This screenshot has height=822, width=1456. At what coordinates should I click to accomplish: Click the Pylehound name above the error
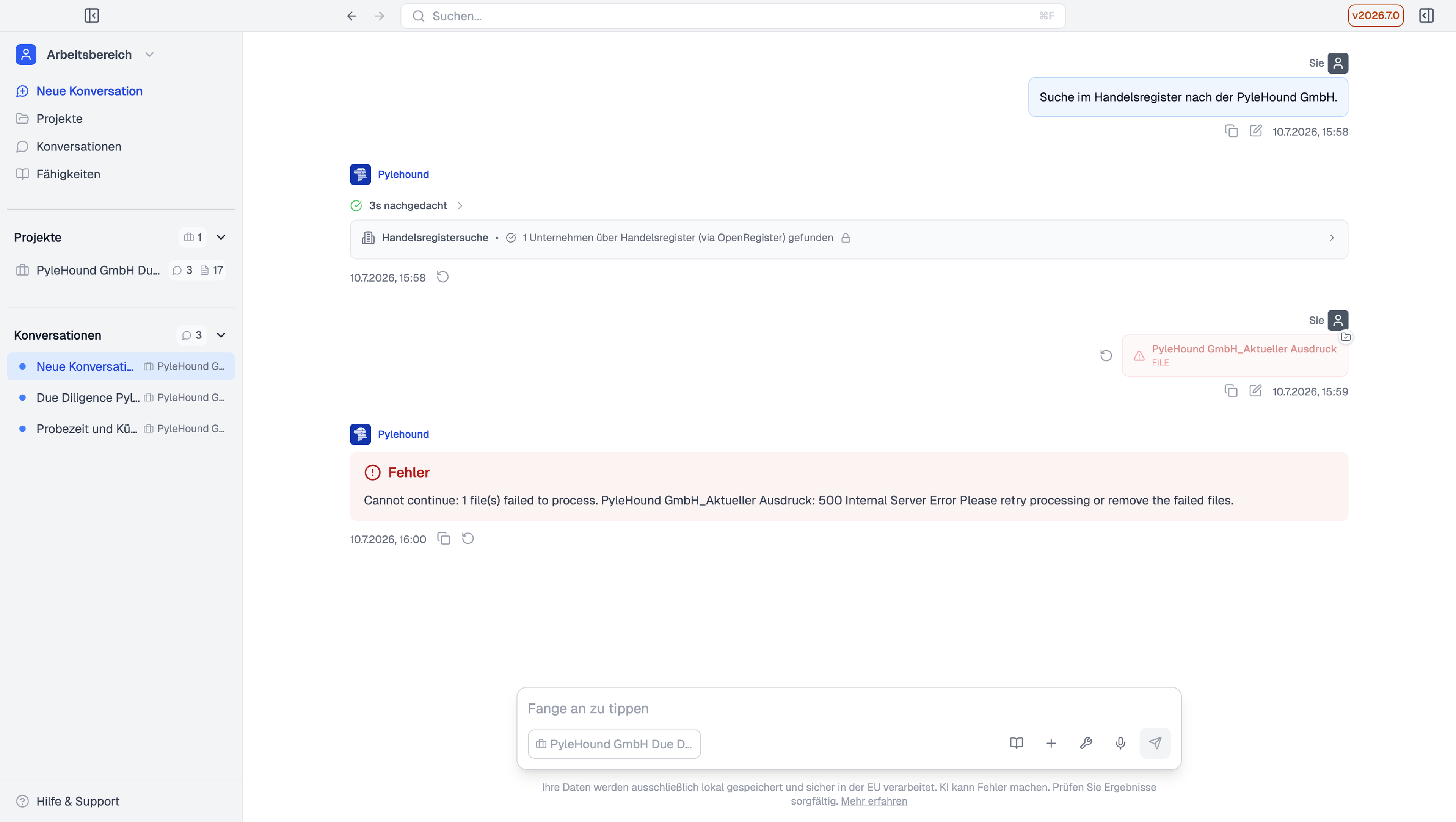tap(403, 434)
